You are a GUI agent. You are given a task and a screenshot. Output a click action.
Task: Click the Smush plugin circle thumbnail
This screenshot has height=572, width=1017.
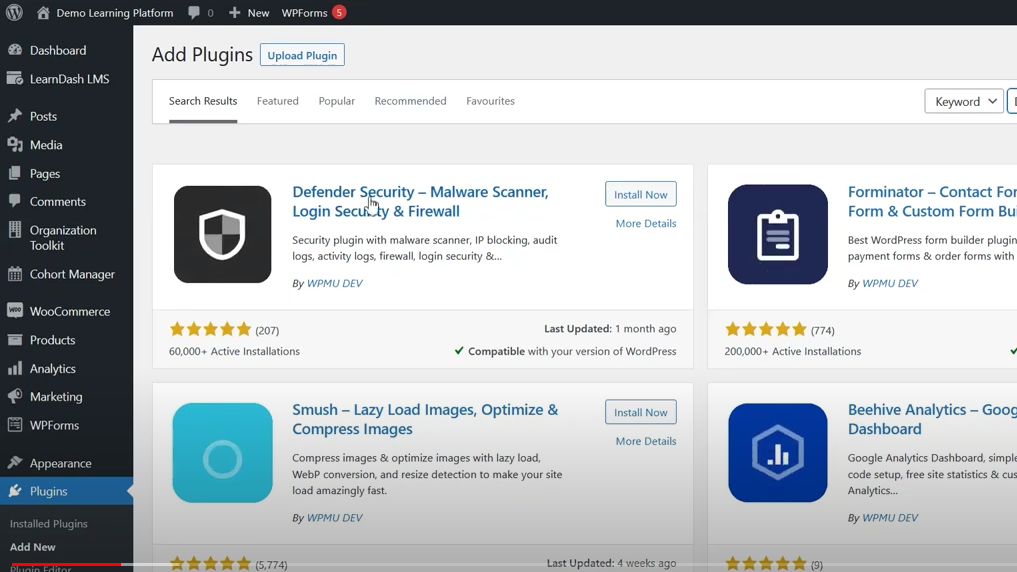[x=222, y=453]
